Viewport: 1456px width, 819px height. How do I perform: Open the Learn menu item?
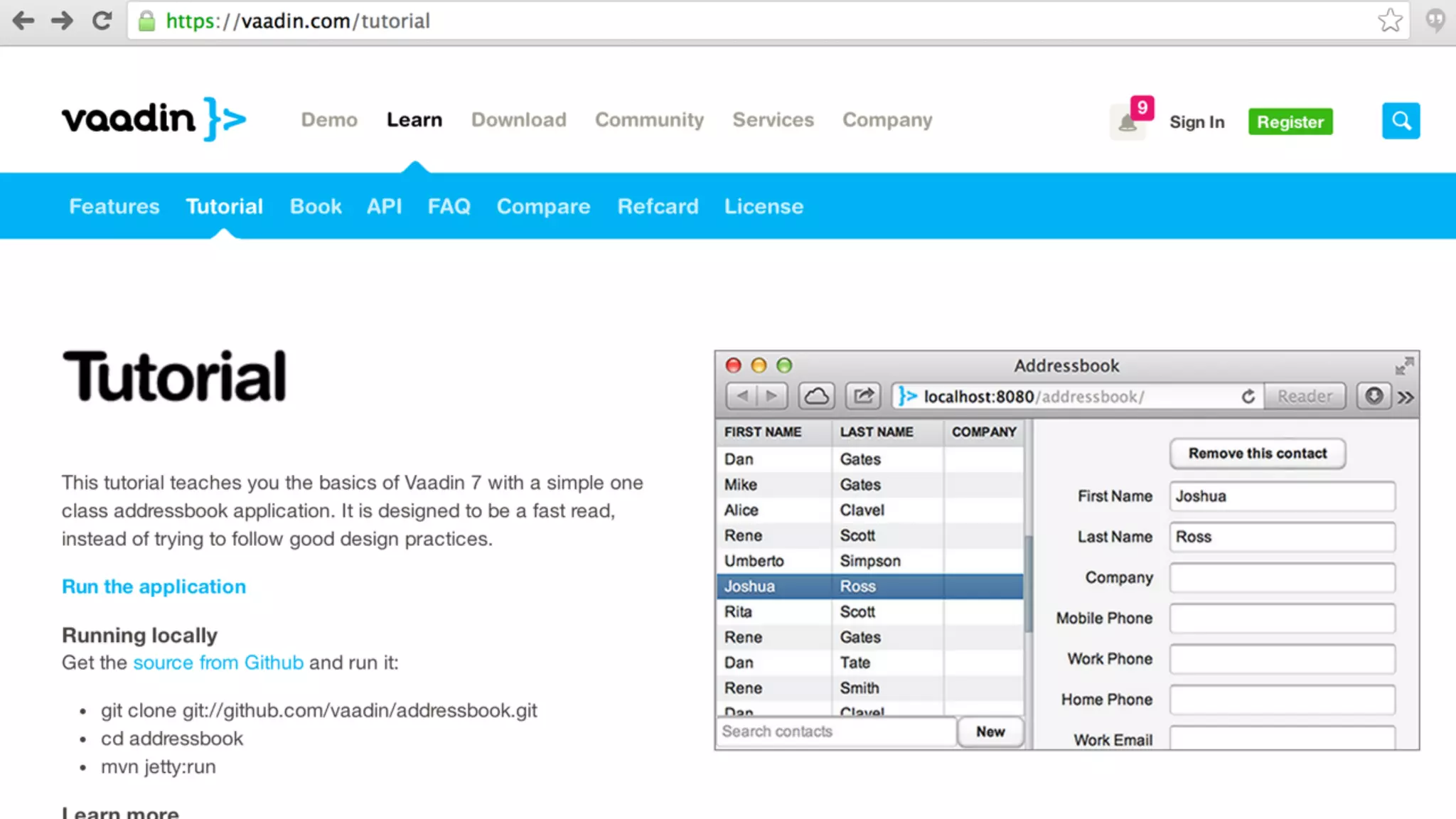coord(414,120)
